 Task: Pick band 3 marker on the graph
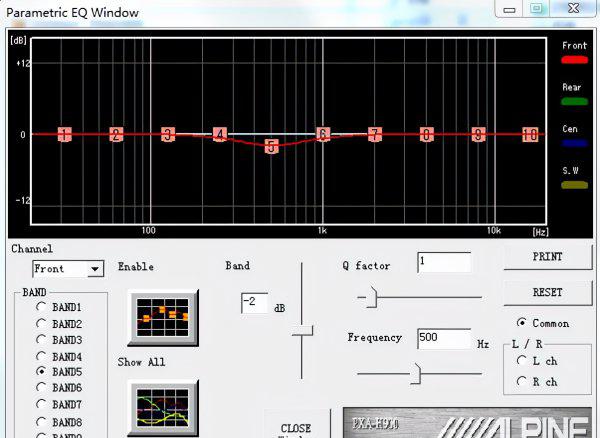168,134
